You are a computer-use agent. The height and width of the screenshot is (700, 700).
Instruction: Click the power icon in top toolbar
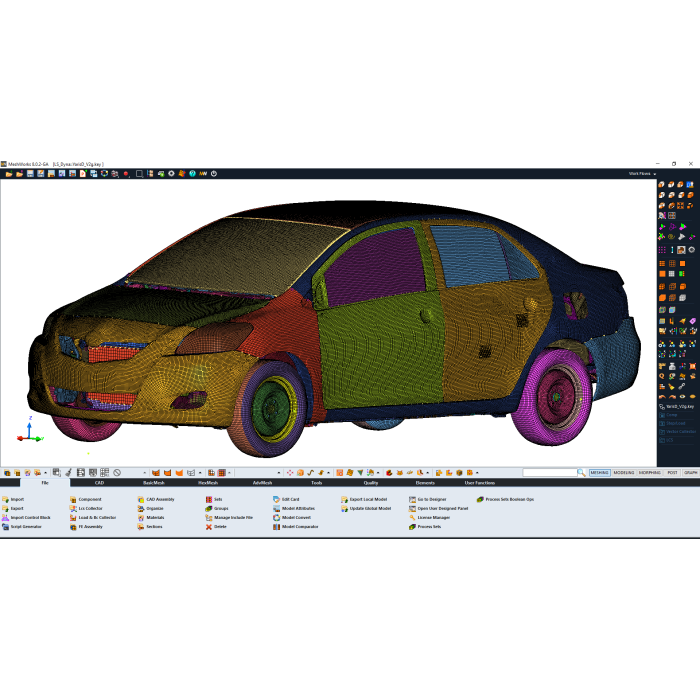tap(213, 173)
